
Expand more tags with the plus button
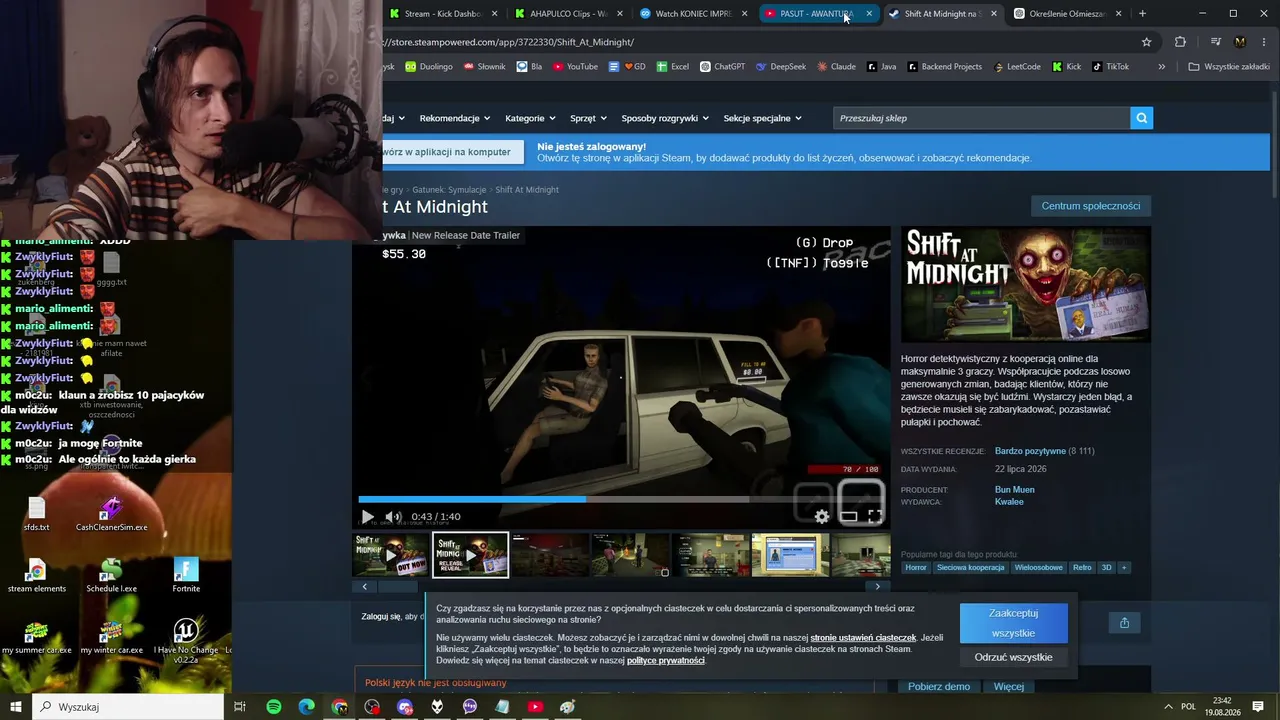[x=1124, y=568]
